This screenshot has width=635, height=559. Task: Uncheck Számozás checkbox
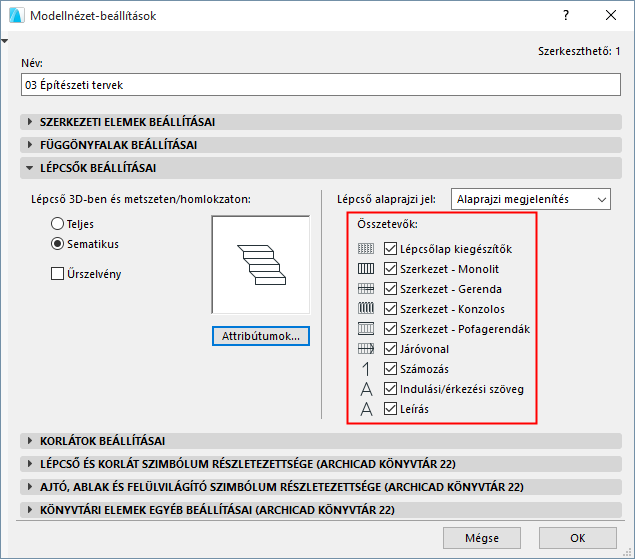(390, 369)
